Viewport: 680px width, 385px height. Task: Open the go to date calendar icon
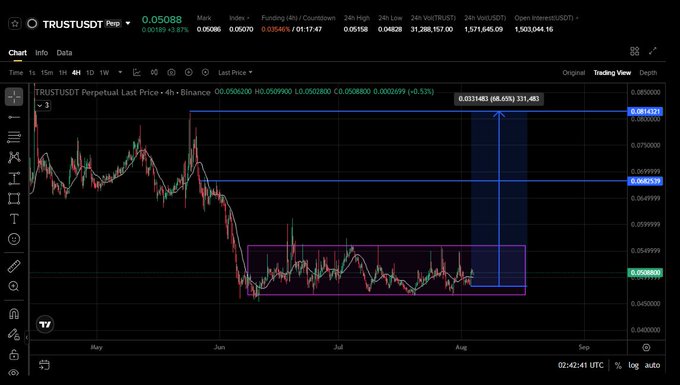pyautogui.click(x=44, y=365)
